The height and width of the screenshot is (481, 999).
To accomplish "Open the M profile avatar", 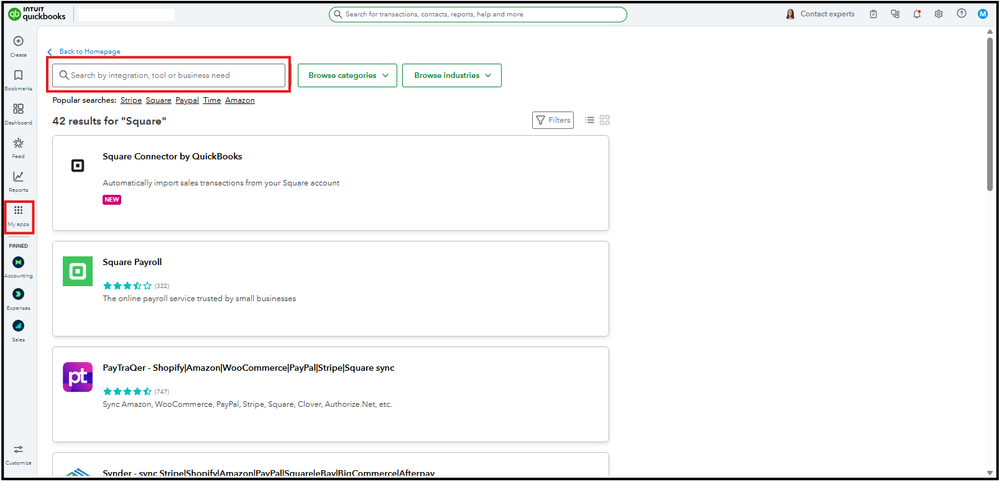I will [983, 14].
